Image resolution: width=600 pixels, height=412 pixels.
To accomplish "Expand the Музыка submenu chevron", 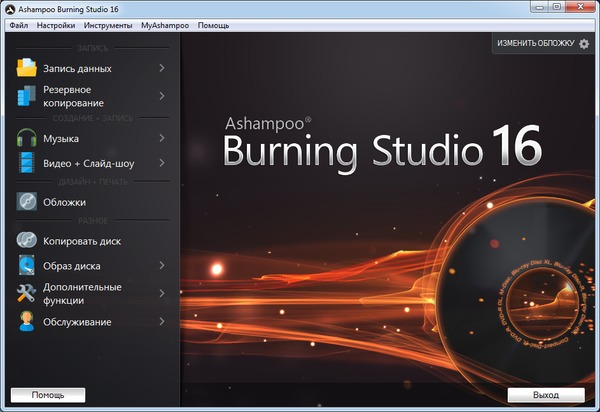I will [x=161, y=138].
